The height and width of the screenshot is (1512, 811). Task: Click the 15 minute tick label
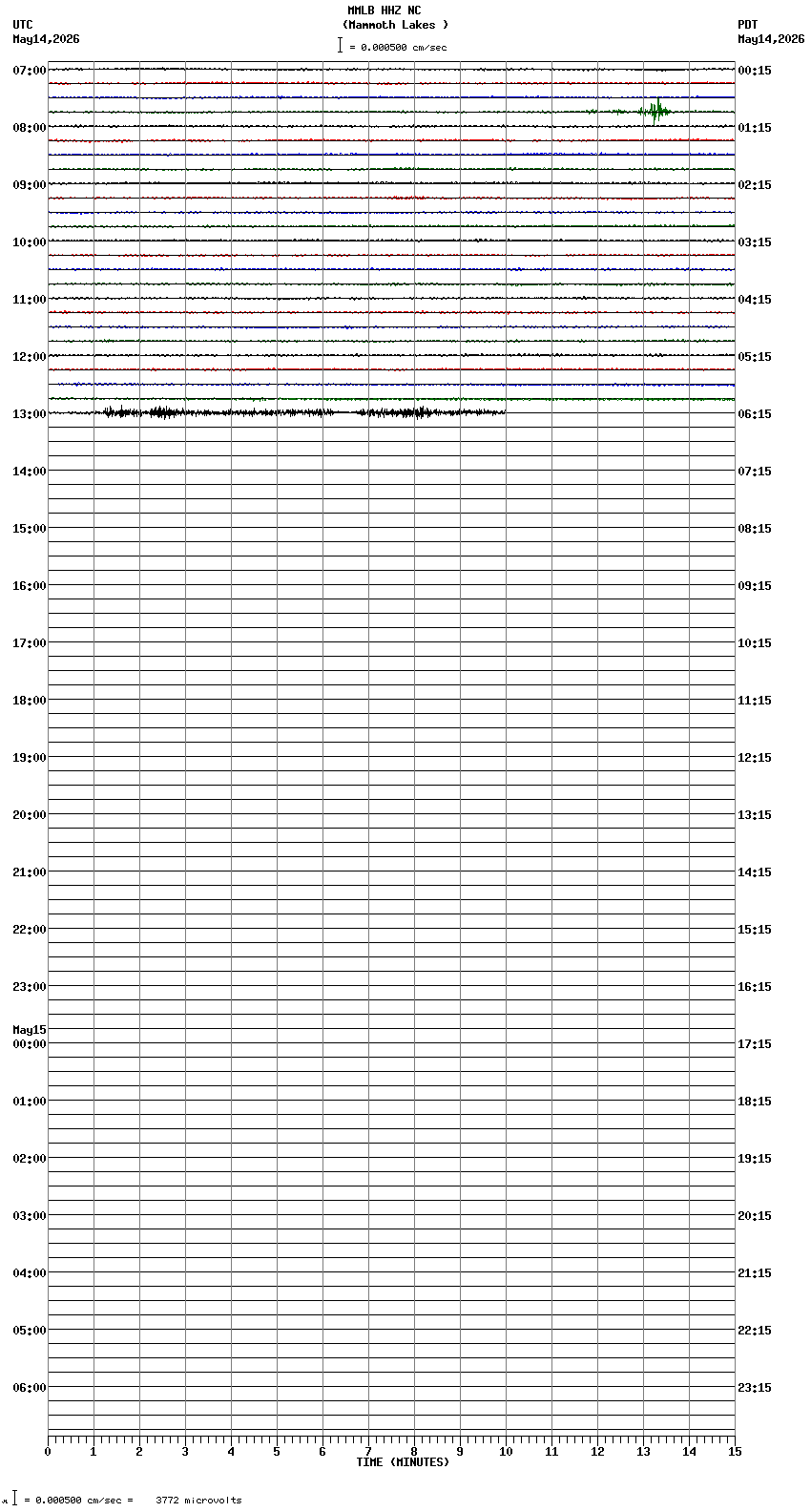coord(735,1452)
